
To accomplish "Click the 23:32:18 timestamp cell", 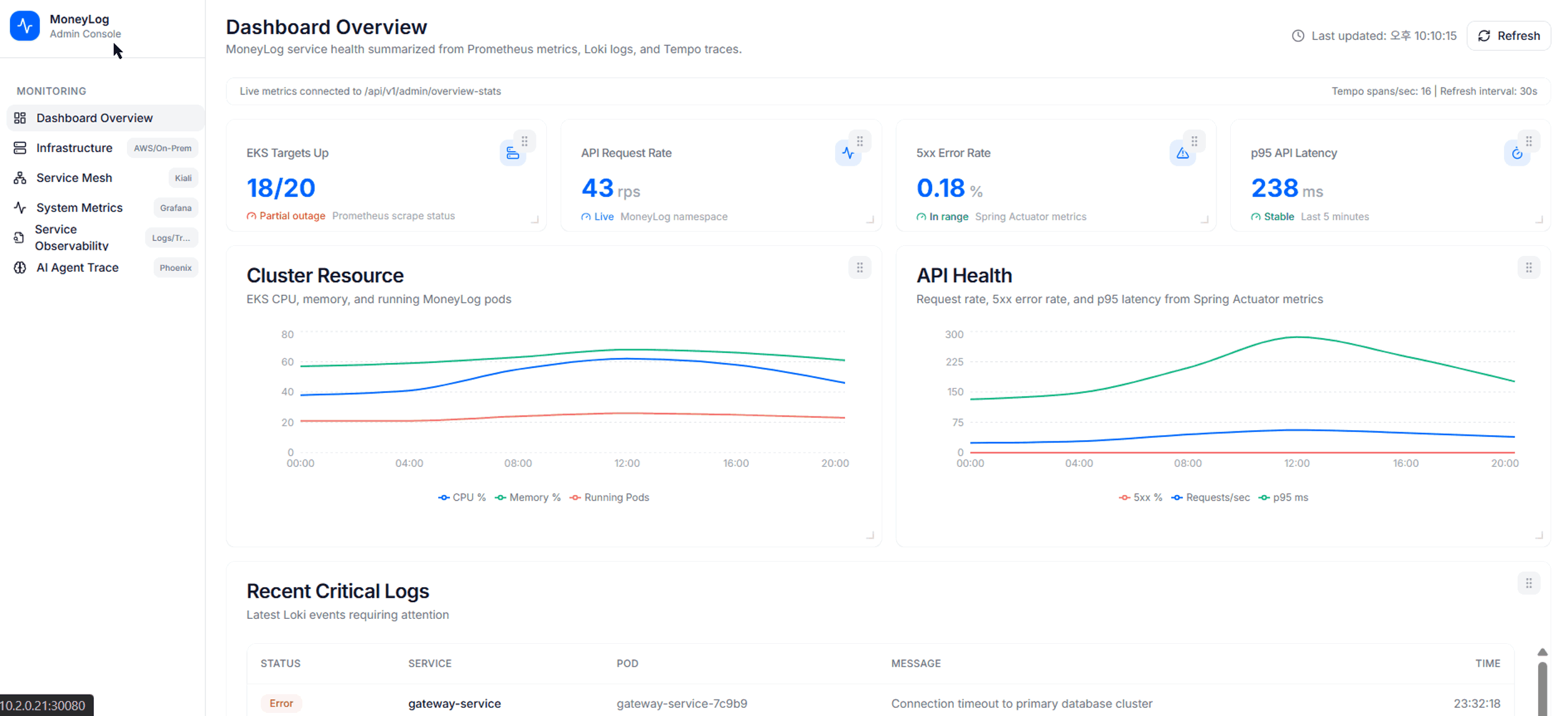I will pyautogui.click(x=1477, y=704).
